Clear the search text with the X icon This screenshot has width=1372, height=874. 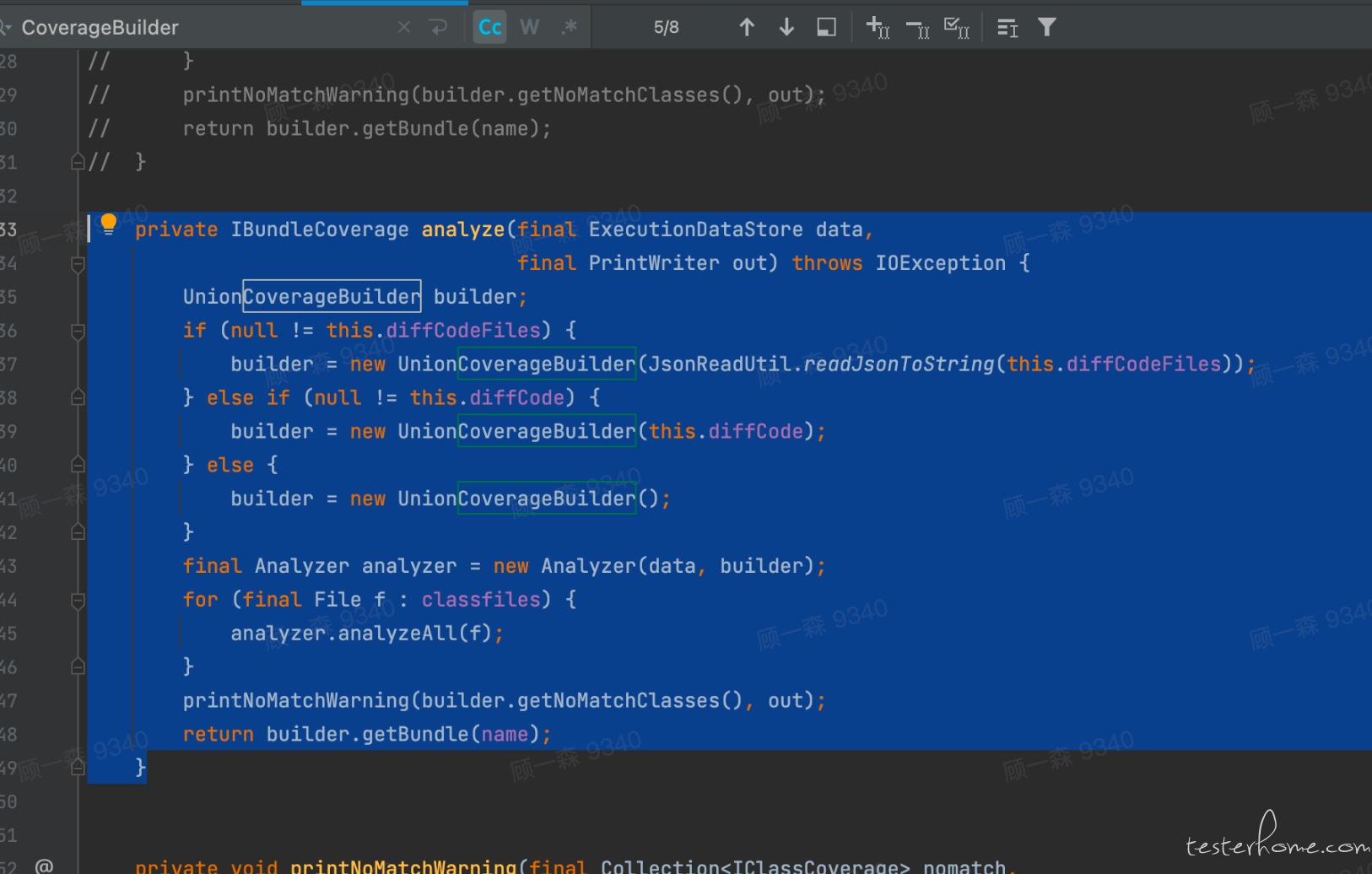click(x=404, y=28)
